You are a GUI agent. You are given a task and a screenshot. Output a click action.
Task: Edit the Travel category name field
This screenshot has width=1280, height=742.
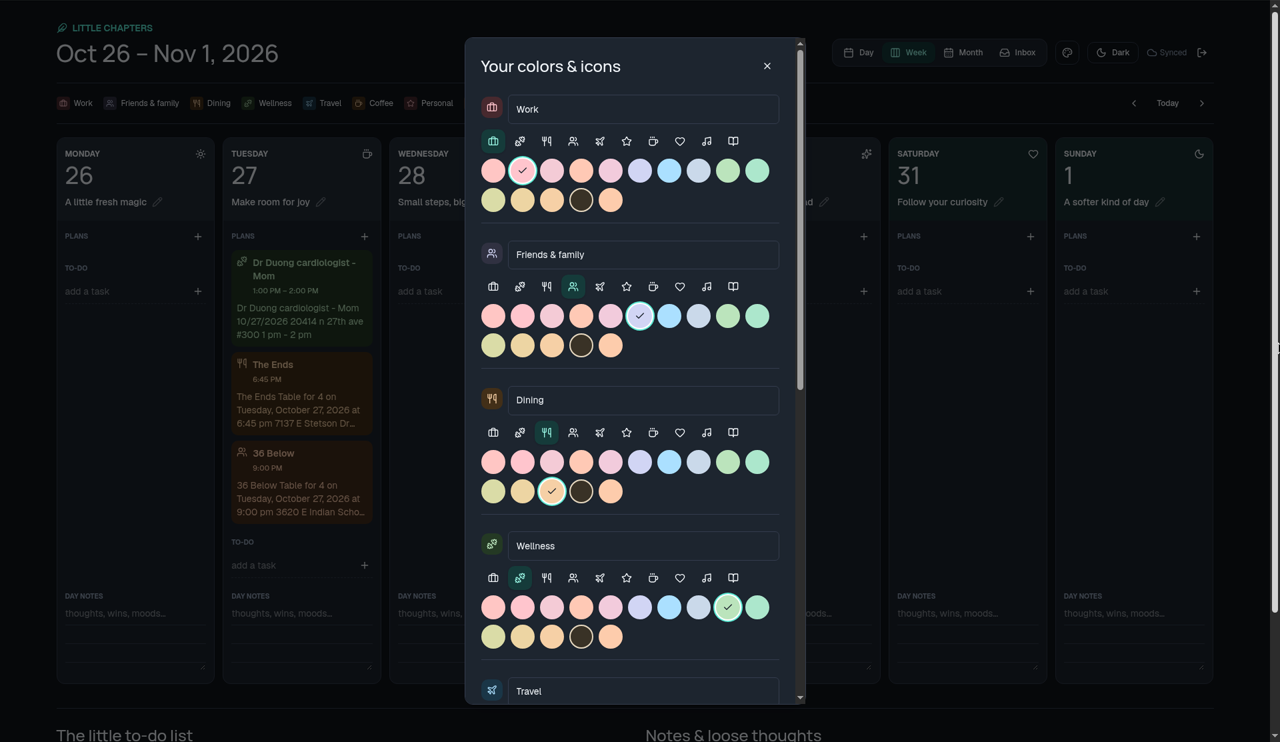click(x=643, y=691)
